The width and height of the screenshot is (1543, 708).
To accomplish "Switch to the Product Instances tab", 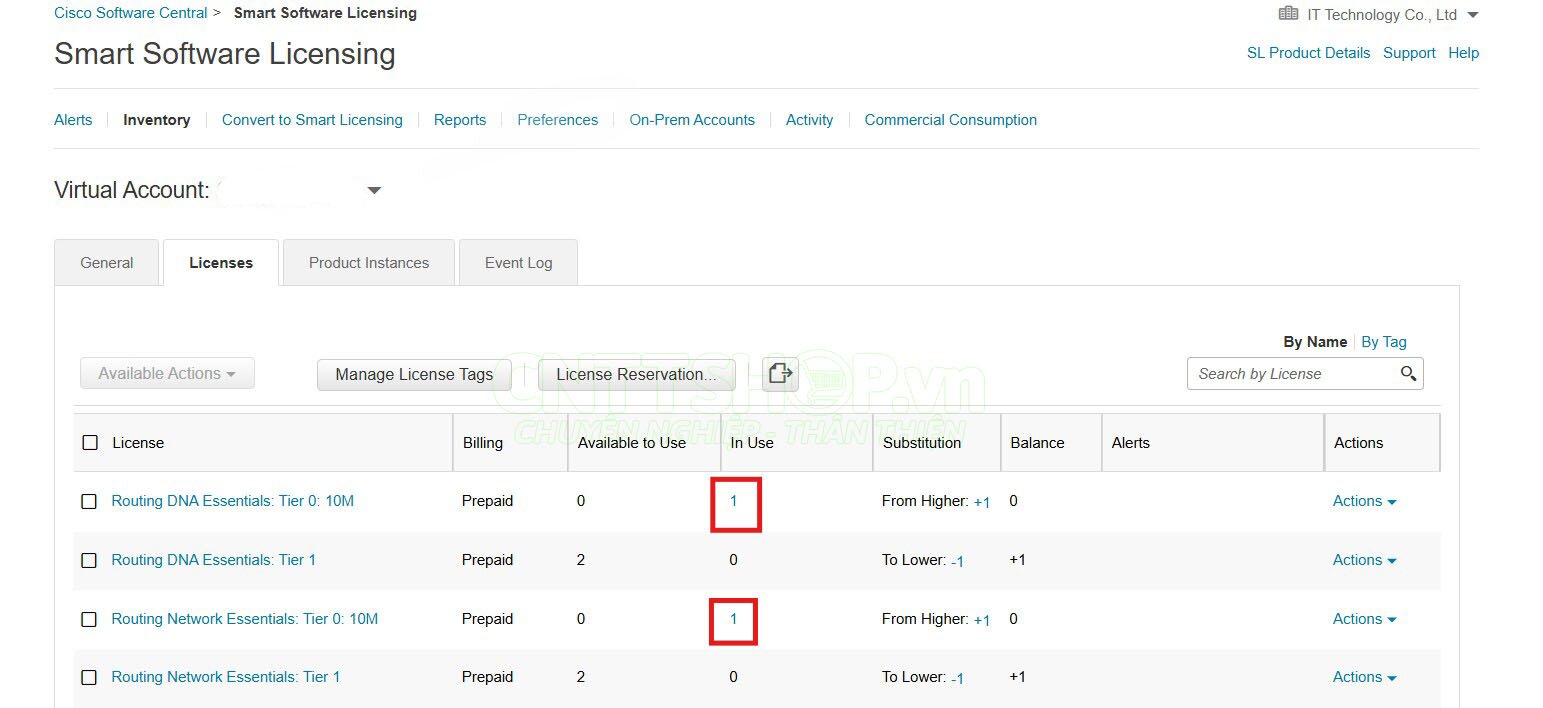I will pos(368,263).
